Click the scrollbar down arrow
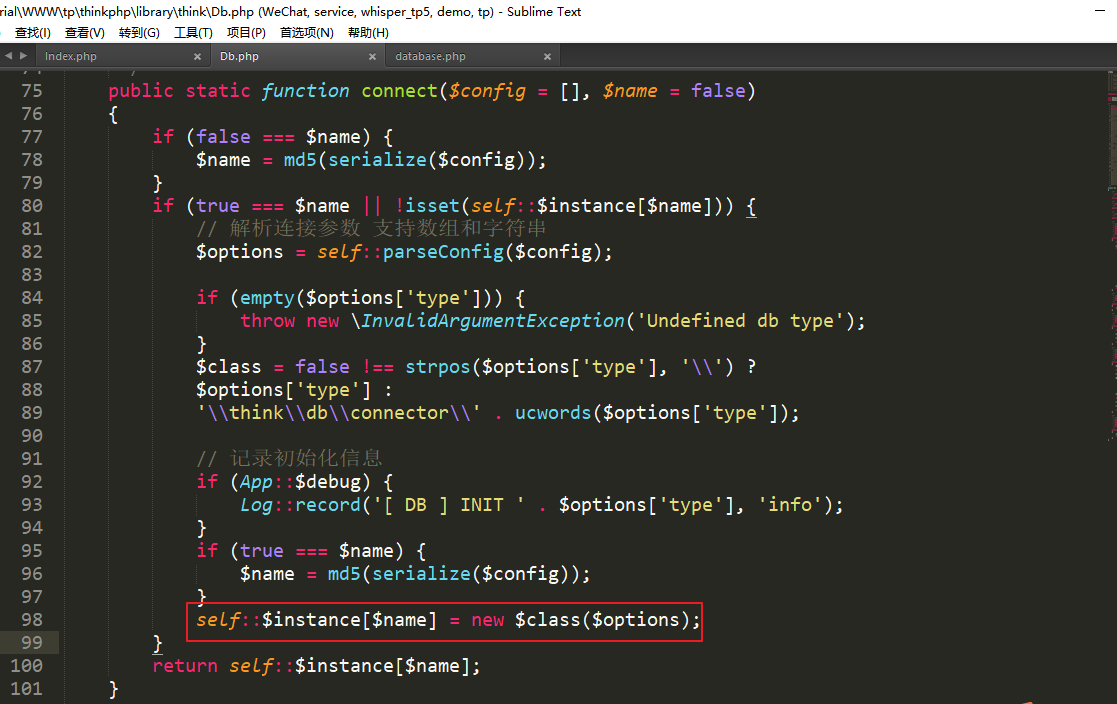The height and width of the screenshot is (704, 1117). pos(1110,697)
